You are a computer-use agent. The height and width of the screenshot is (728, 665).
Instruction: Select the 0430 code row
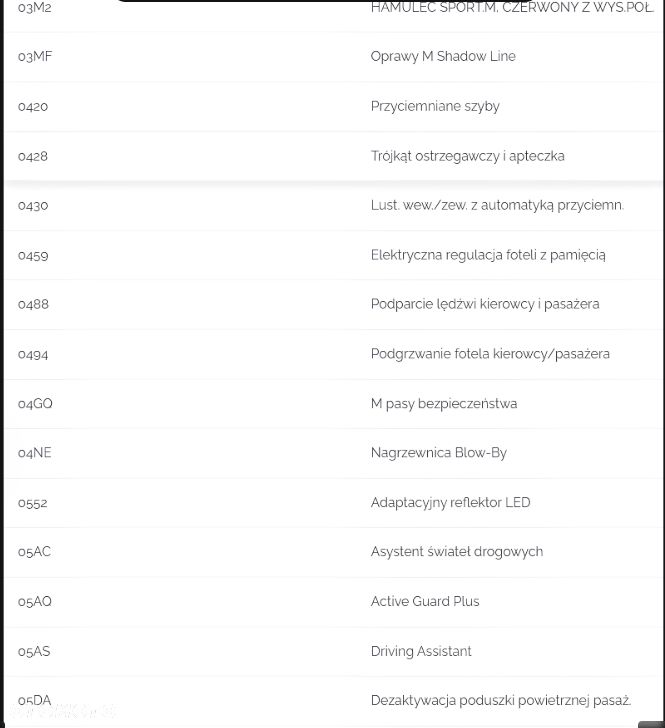click(x=333, y=206)
